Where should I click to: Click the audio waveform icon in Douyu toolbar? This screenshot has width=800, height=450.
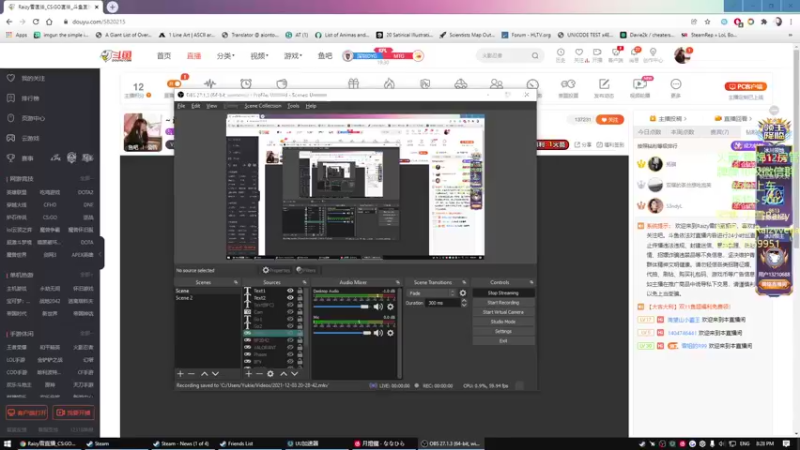pyautogui.click(x=210, y=84)
